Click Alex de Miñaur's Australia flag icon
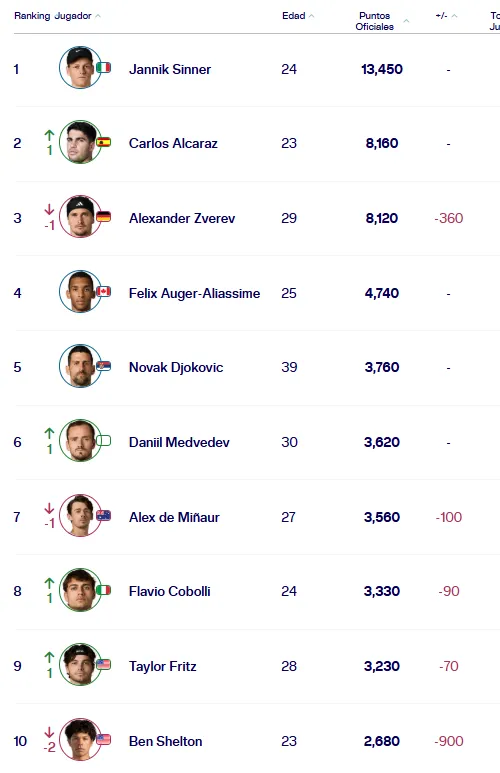 pyautogui.click(x=104, y=516)
